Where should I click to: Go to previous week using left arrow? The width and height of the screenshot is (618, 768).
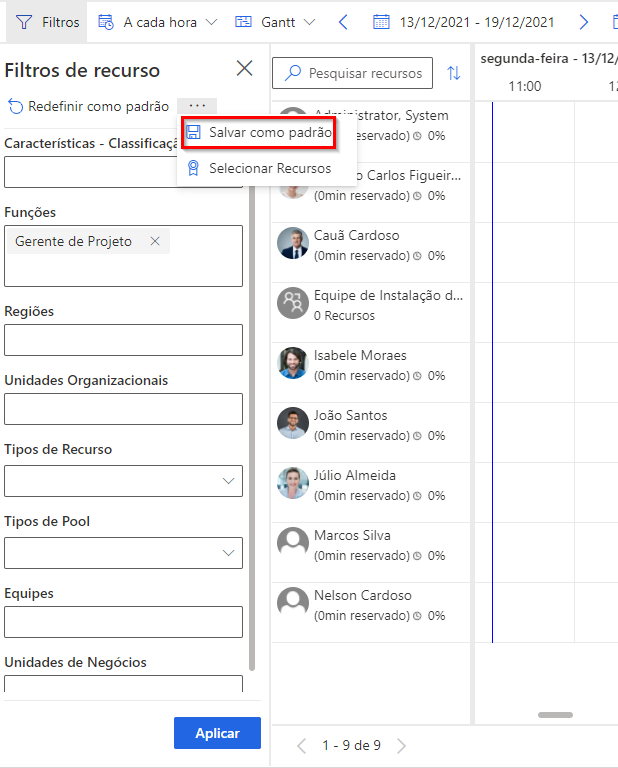(343, 22)
